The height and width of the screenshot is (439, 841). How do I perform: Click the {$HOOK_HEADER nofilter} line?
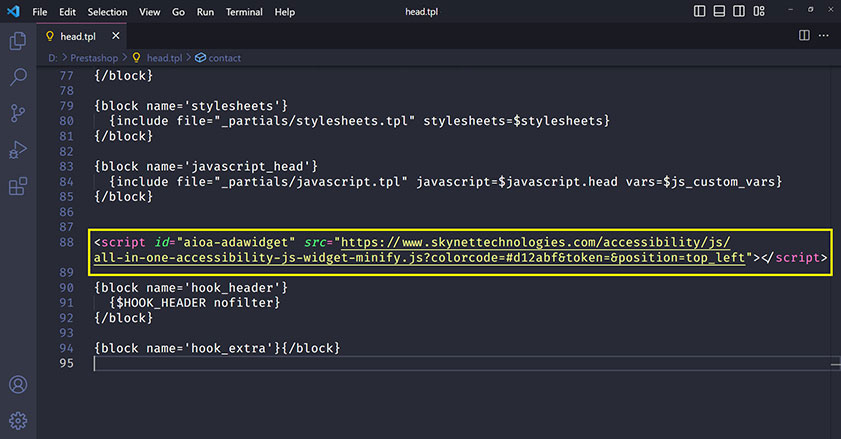coord(195,303)
